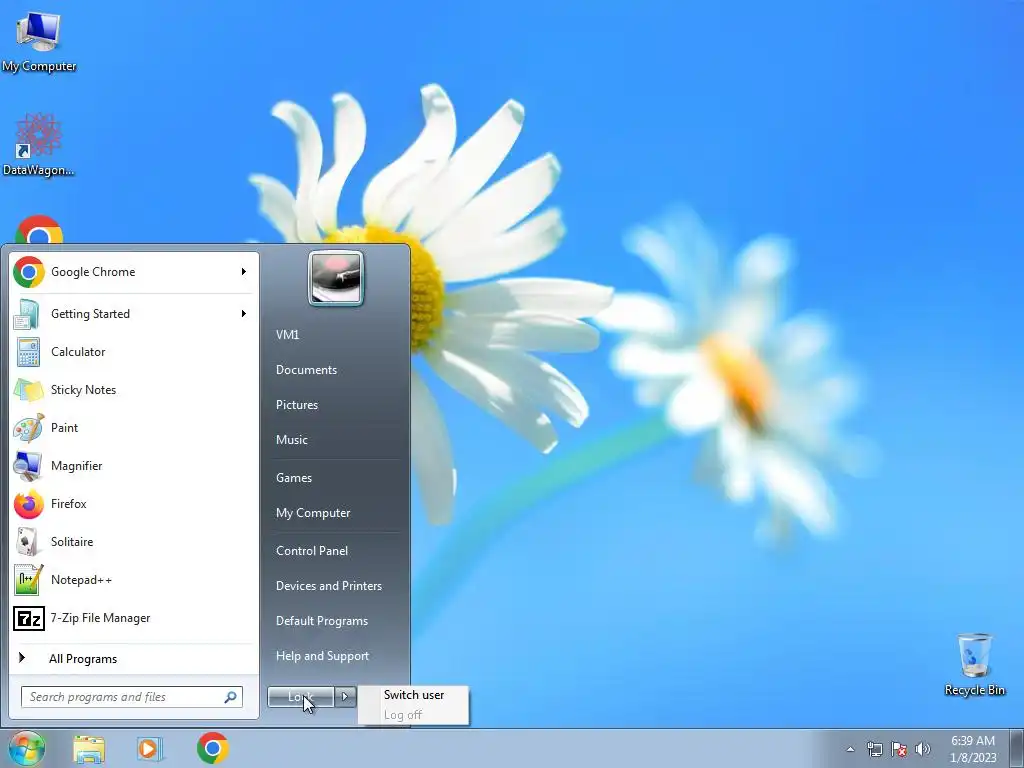This screenshot has height=768, width=1024.
Task: Select the DataWagon desktop shortcut
Action: 39,145
